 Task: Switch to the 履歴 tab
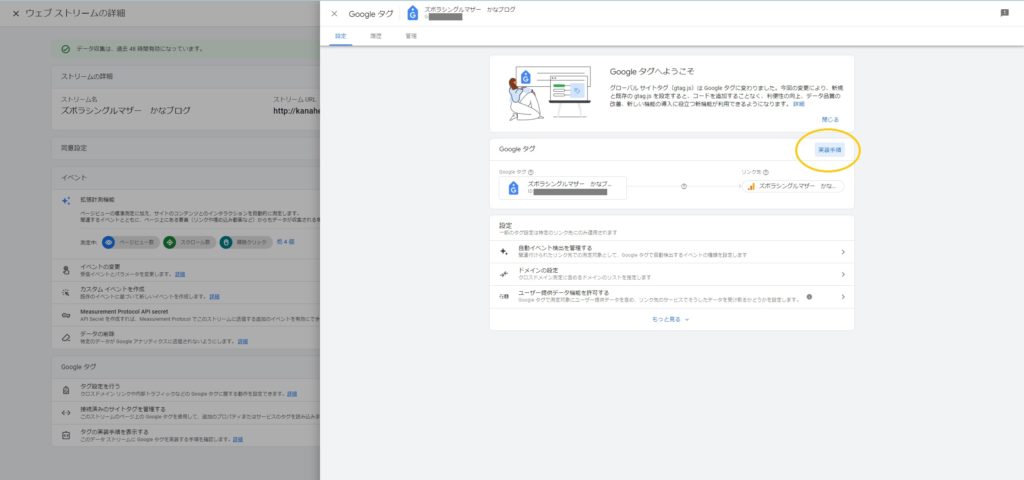coord(376,36)
